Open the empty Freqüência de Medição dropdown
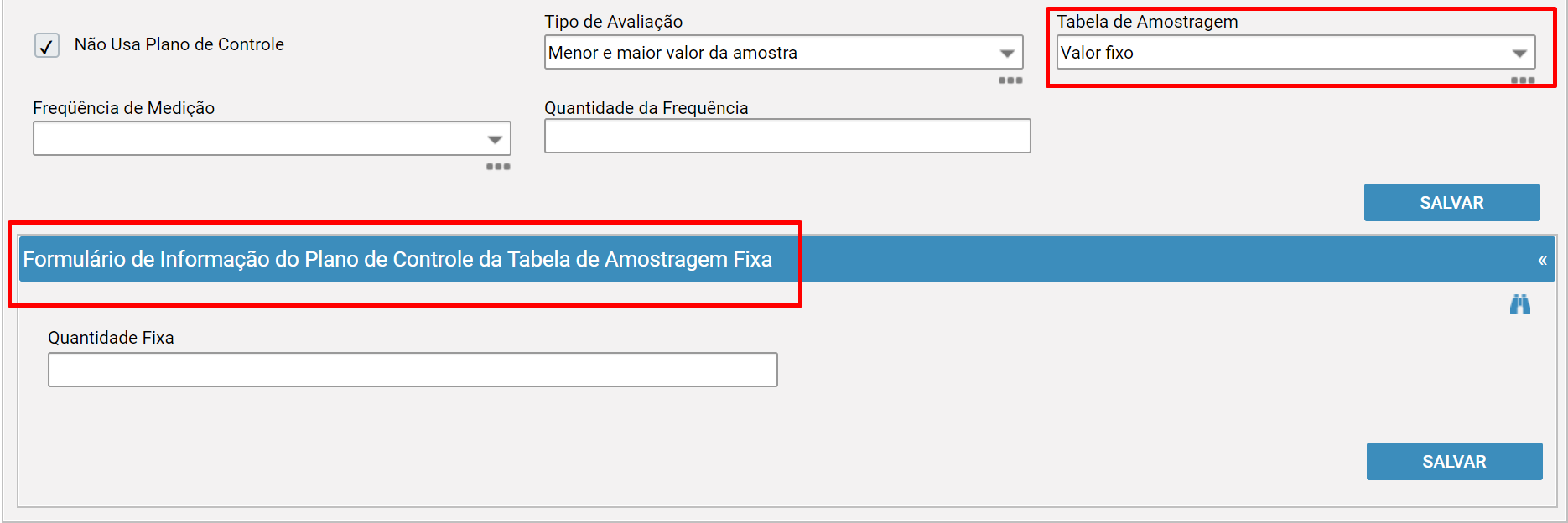Screen dimensions: 1568x523 point(272,137)
